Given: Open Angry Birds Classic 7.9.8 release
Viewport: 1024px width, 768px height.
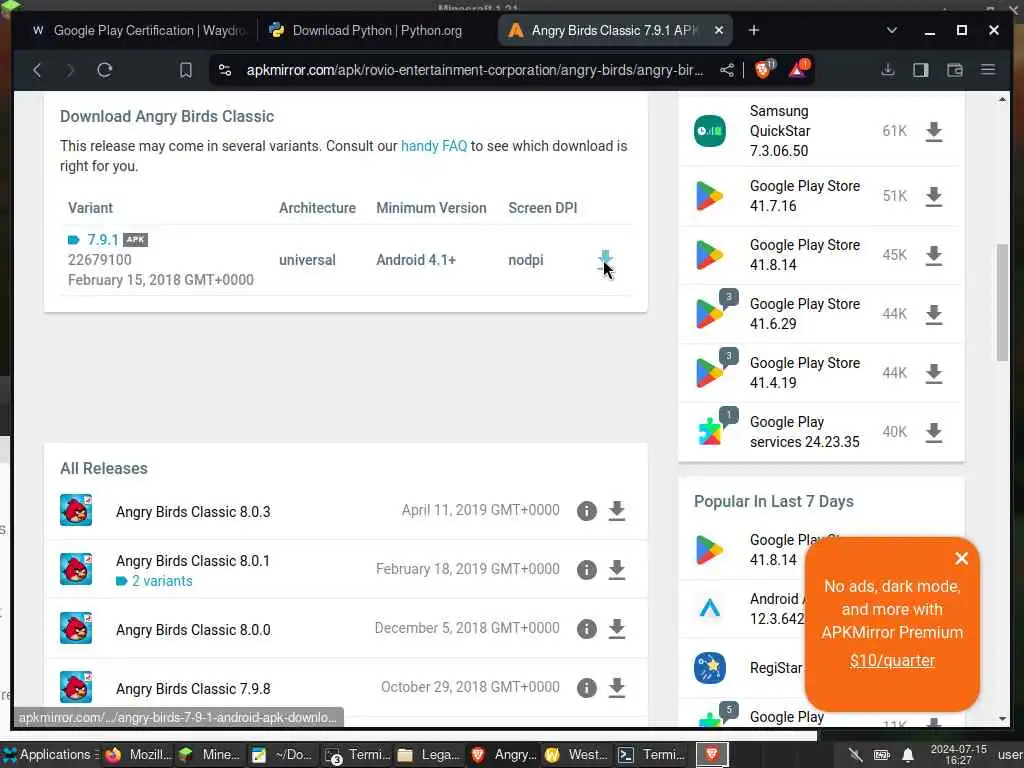Looking at the screenshot, I should point(193,689).
